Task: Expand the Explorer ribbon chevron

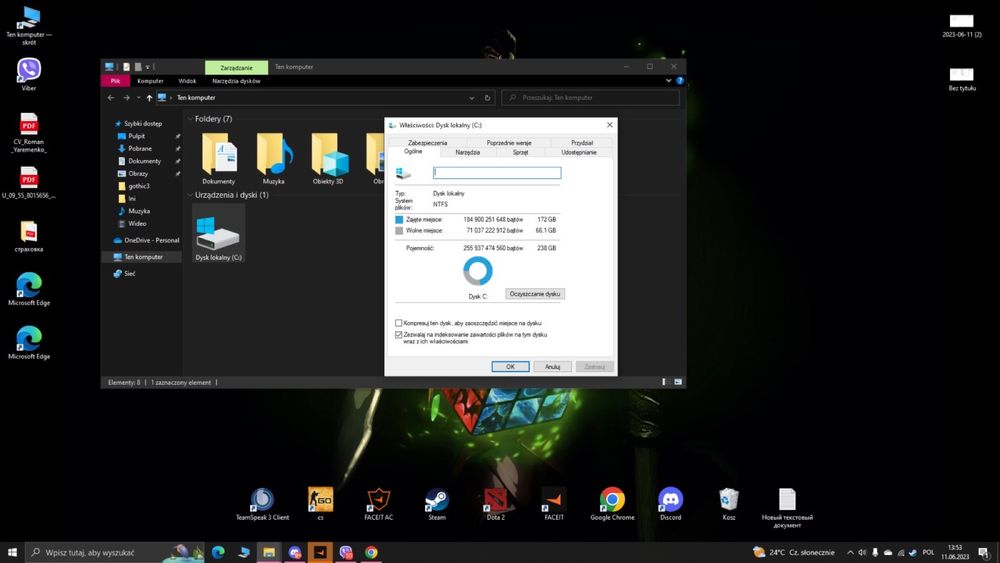Action: point(668,81)
